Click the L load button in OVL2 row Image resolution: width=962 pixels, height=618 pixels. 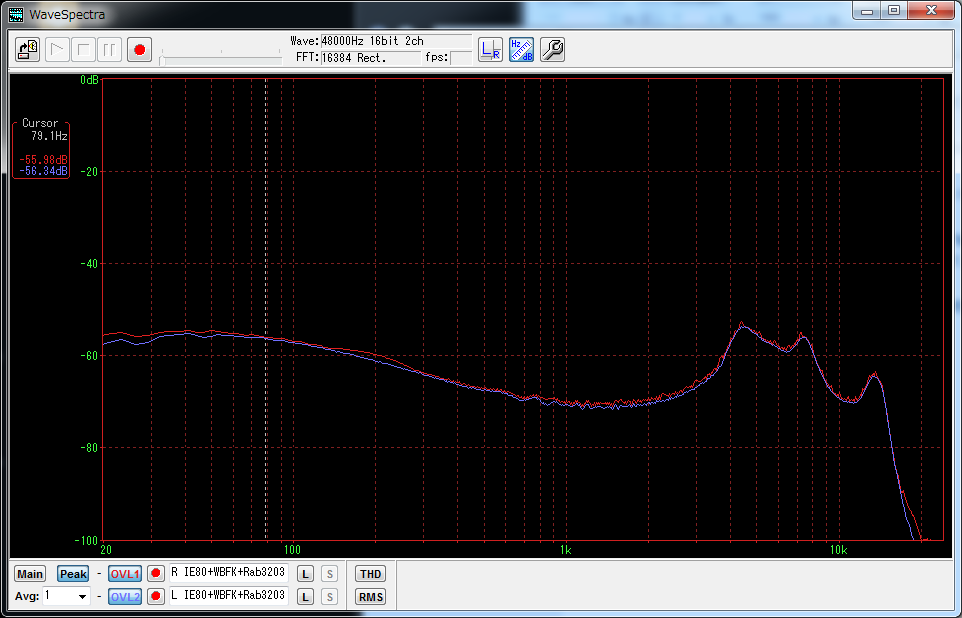coord(306,596)
